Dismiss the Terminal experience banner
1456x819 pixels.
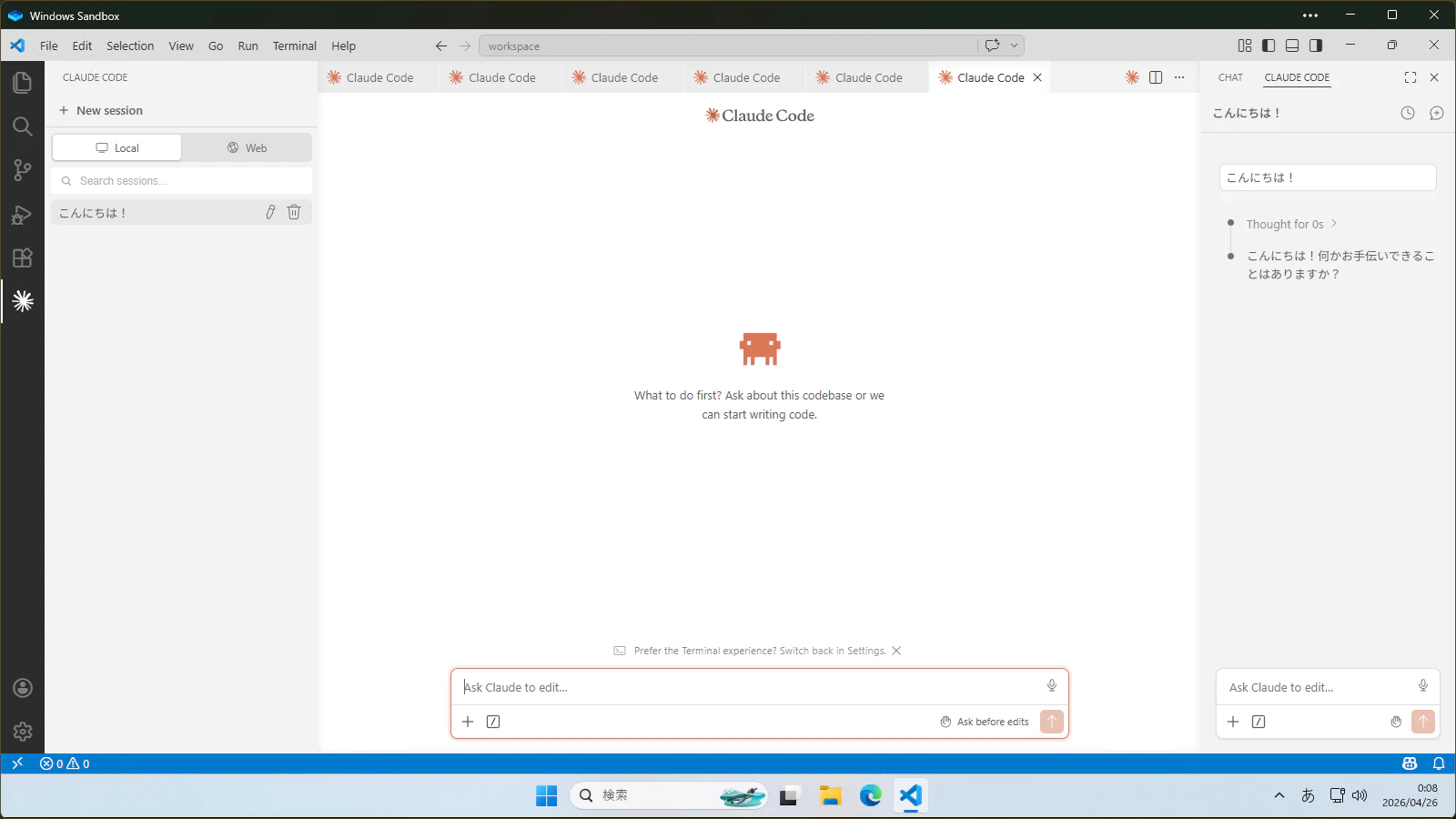point(896,651)
